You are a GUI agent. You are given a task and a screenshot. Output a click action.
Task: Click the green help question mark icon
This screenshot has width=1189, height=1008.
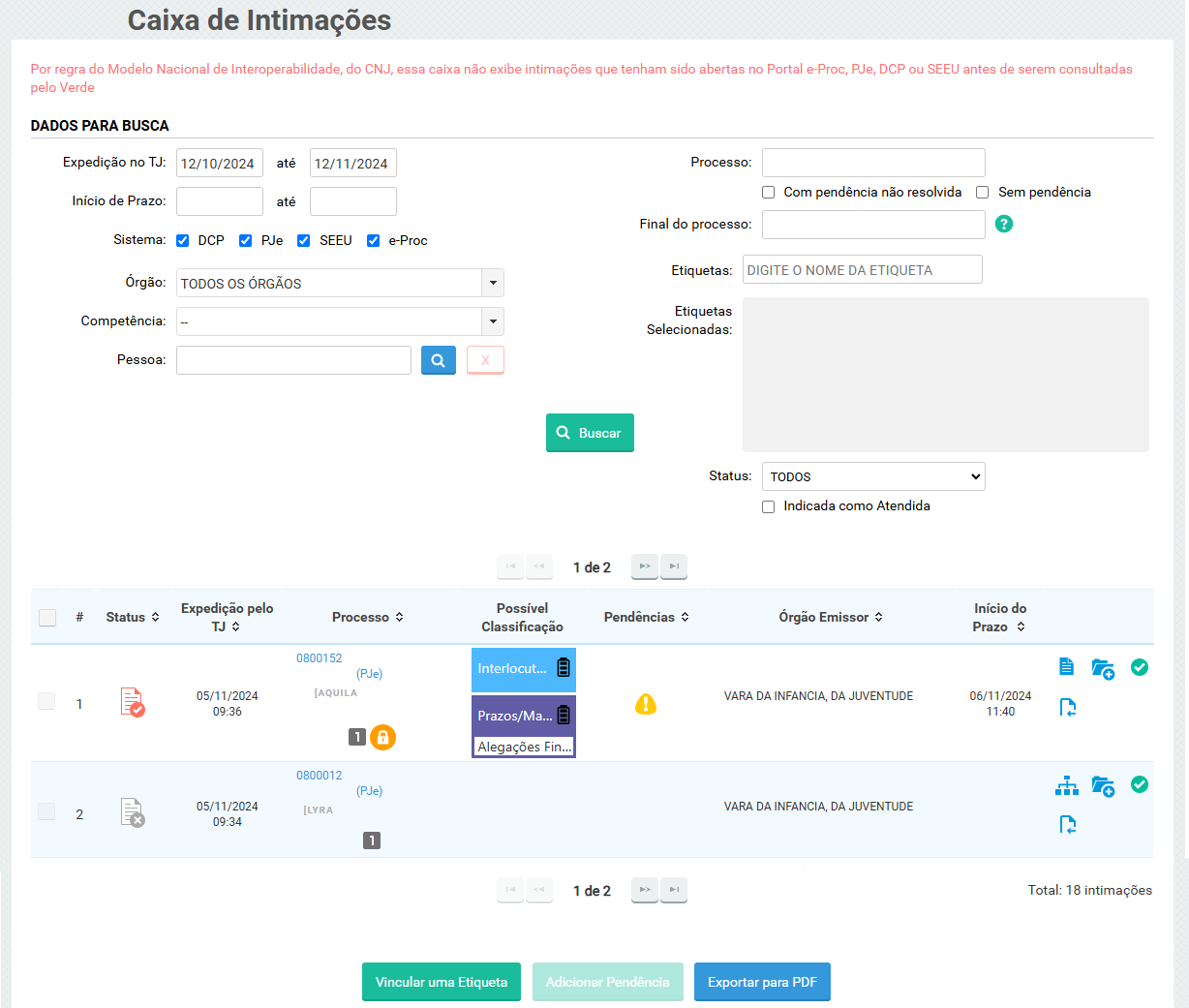coord(1004,224)
